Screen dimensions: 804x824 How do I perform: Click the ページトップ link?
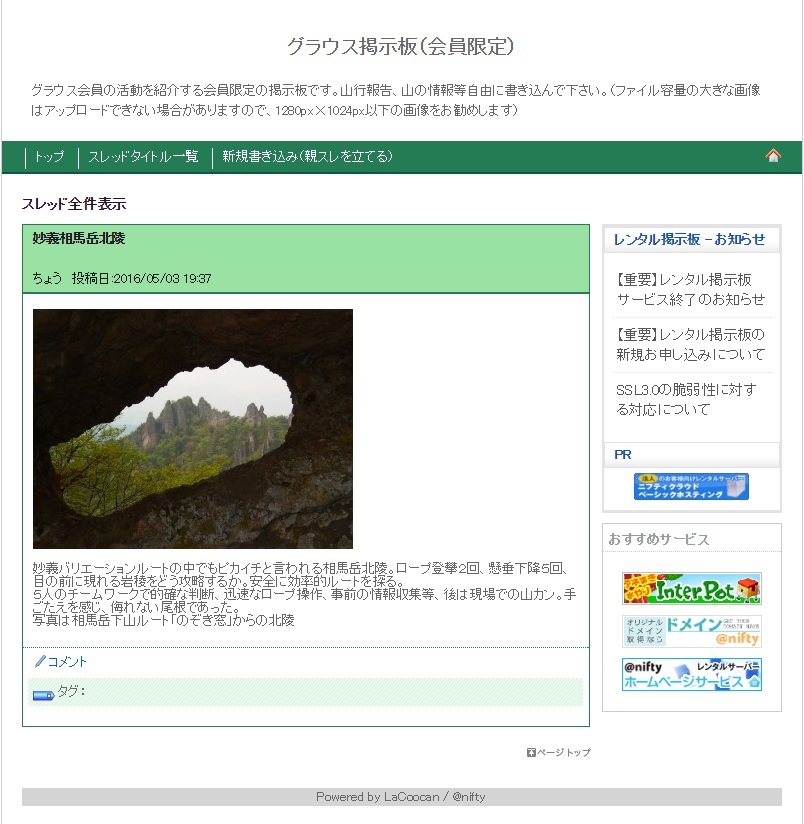click(563, 753)
